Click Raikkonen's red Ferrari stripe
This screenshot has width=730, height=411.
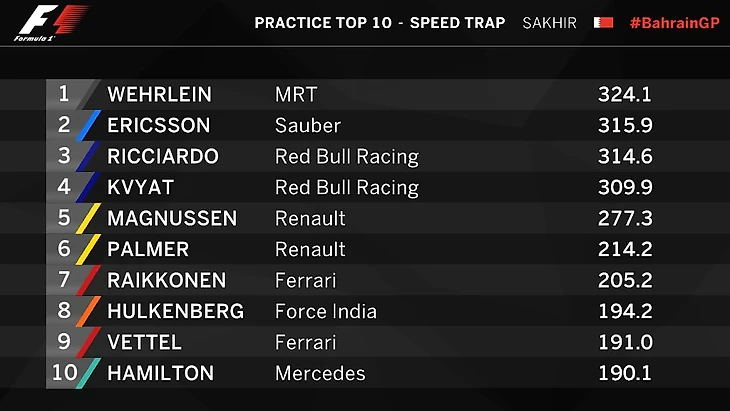pos(90,281)
